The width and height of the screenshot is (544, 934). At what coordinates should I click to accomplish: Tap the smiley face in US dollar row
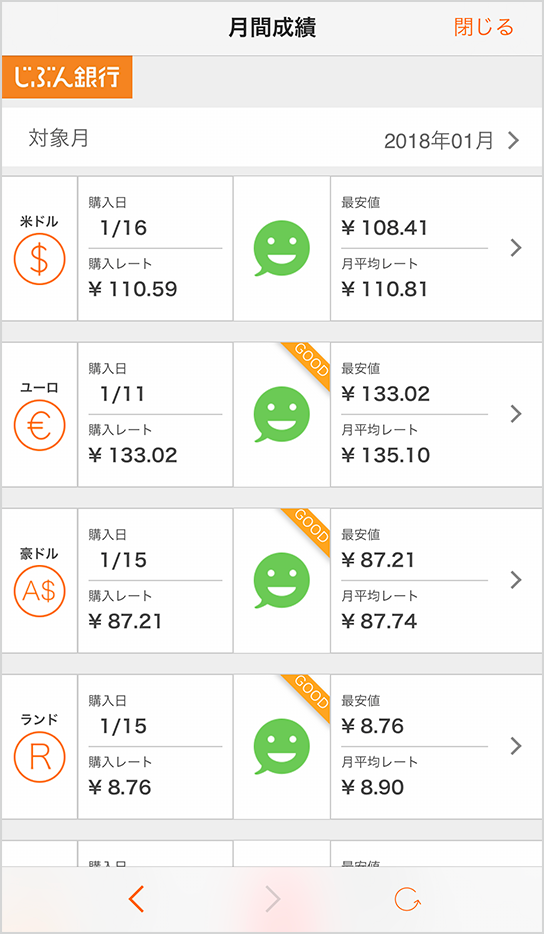pyautogui.click(x=281, y=248)
